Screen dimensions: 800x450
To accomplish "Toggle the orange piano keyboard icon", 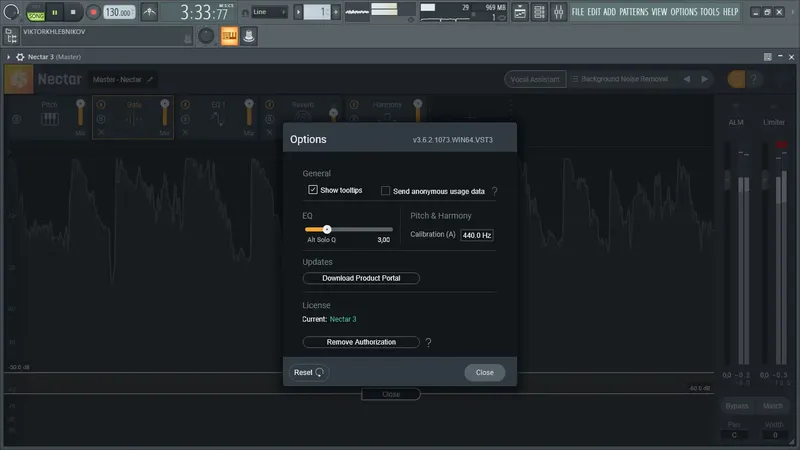I will pos(230,36).
